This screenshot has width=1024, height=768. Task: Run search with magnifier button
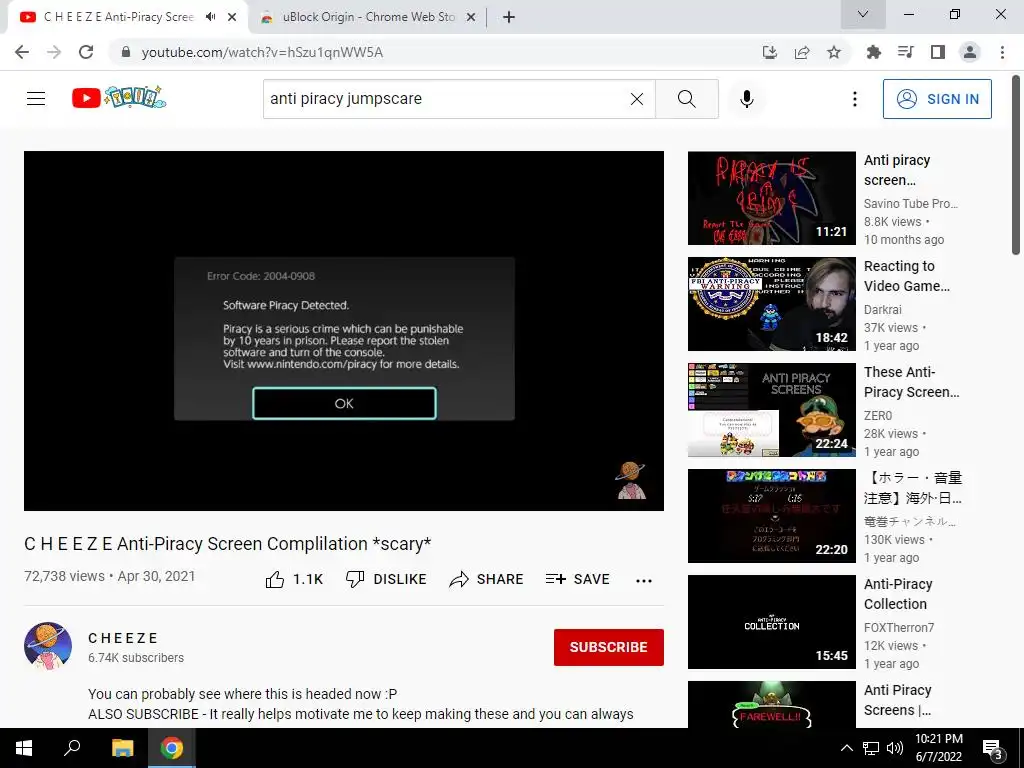point(686,99)
